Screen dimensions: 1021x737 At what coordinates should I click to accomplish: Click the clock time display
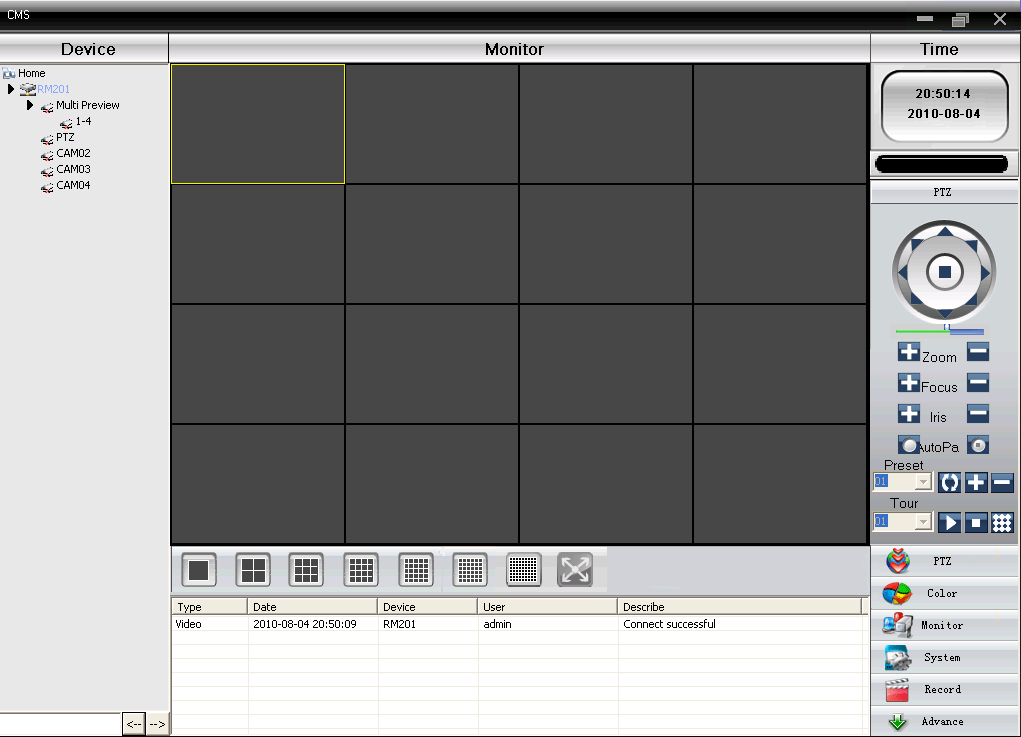tap(944, 105)
